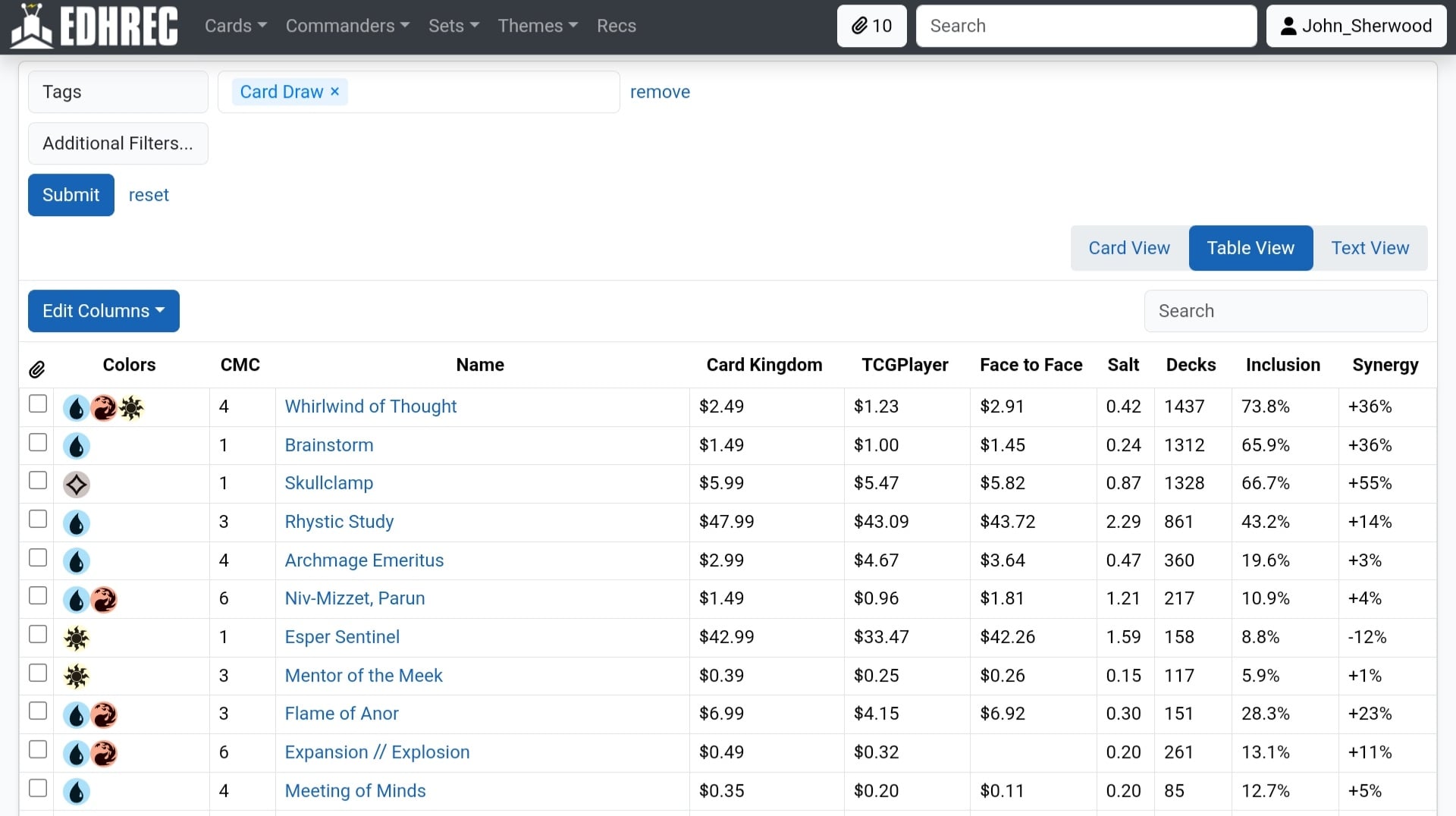
Task: Click the red mana symbol in Niv-Mizzet, Parun row
Action: coord(104,600)
